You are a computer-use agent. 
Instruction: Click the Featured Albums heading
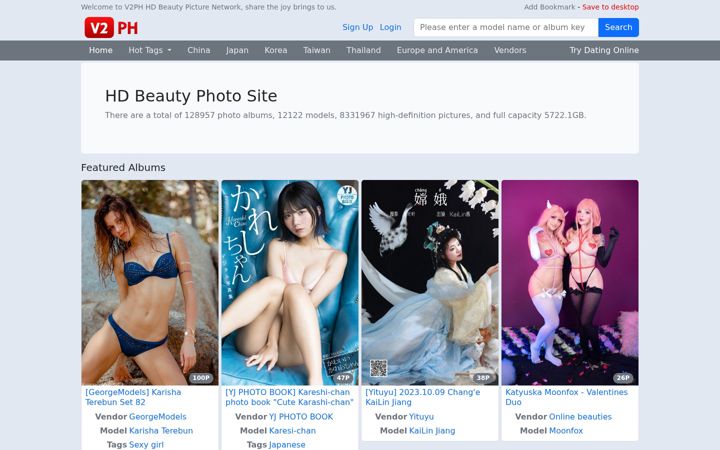123,168
